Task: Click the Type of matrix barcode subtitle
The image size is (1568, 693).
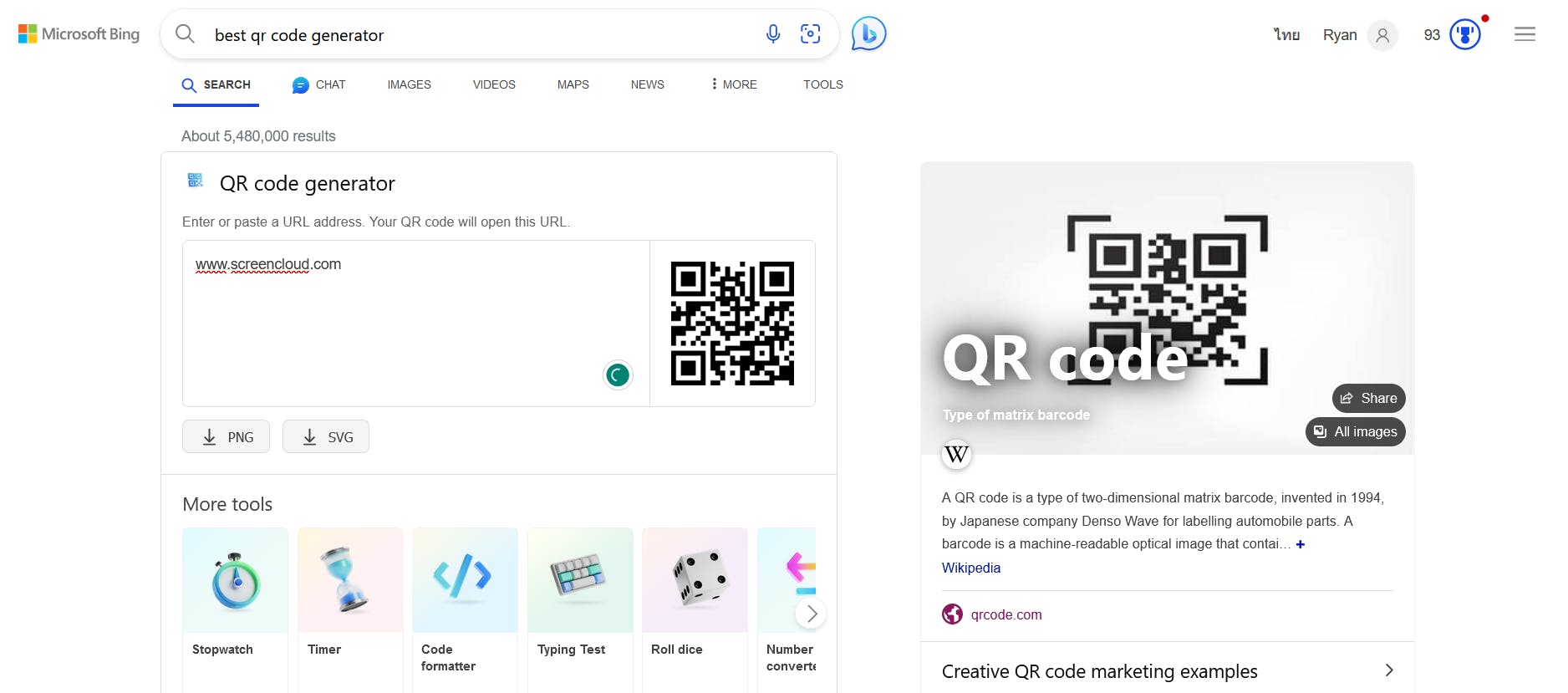Action: [x=1016, y=415]
